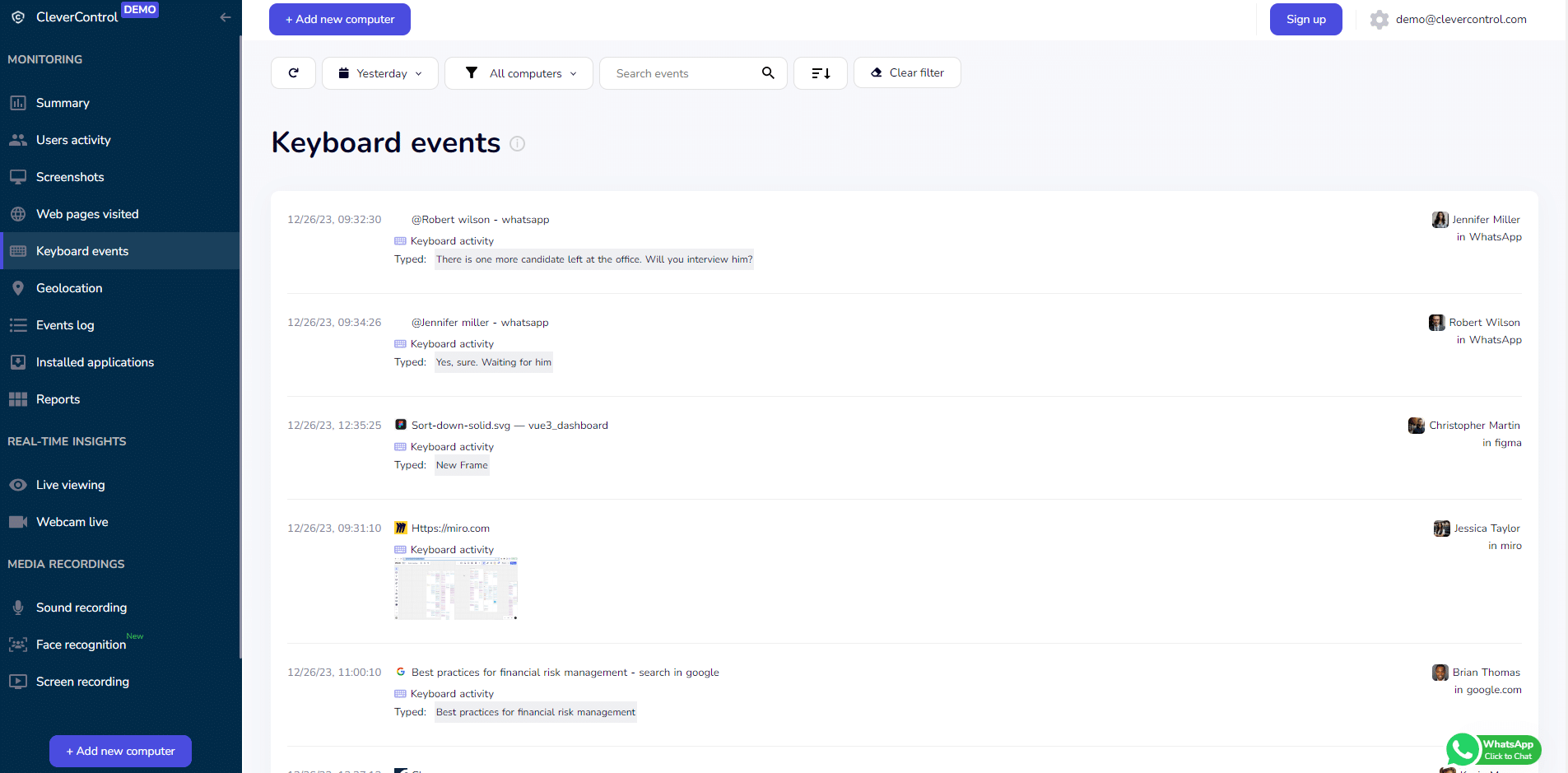Click the Face recognition icon
The image size is (1568, 773).
[x=18, y=645]
